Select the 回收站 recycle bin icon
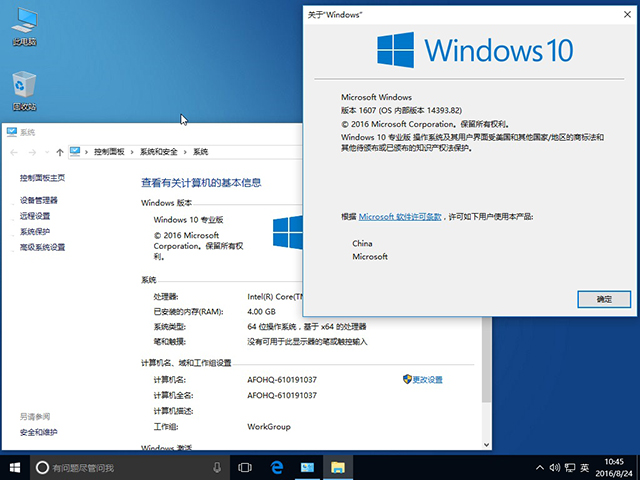This screenshot has height=480, width=640. [24, 88]
